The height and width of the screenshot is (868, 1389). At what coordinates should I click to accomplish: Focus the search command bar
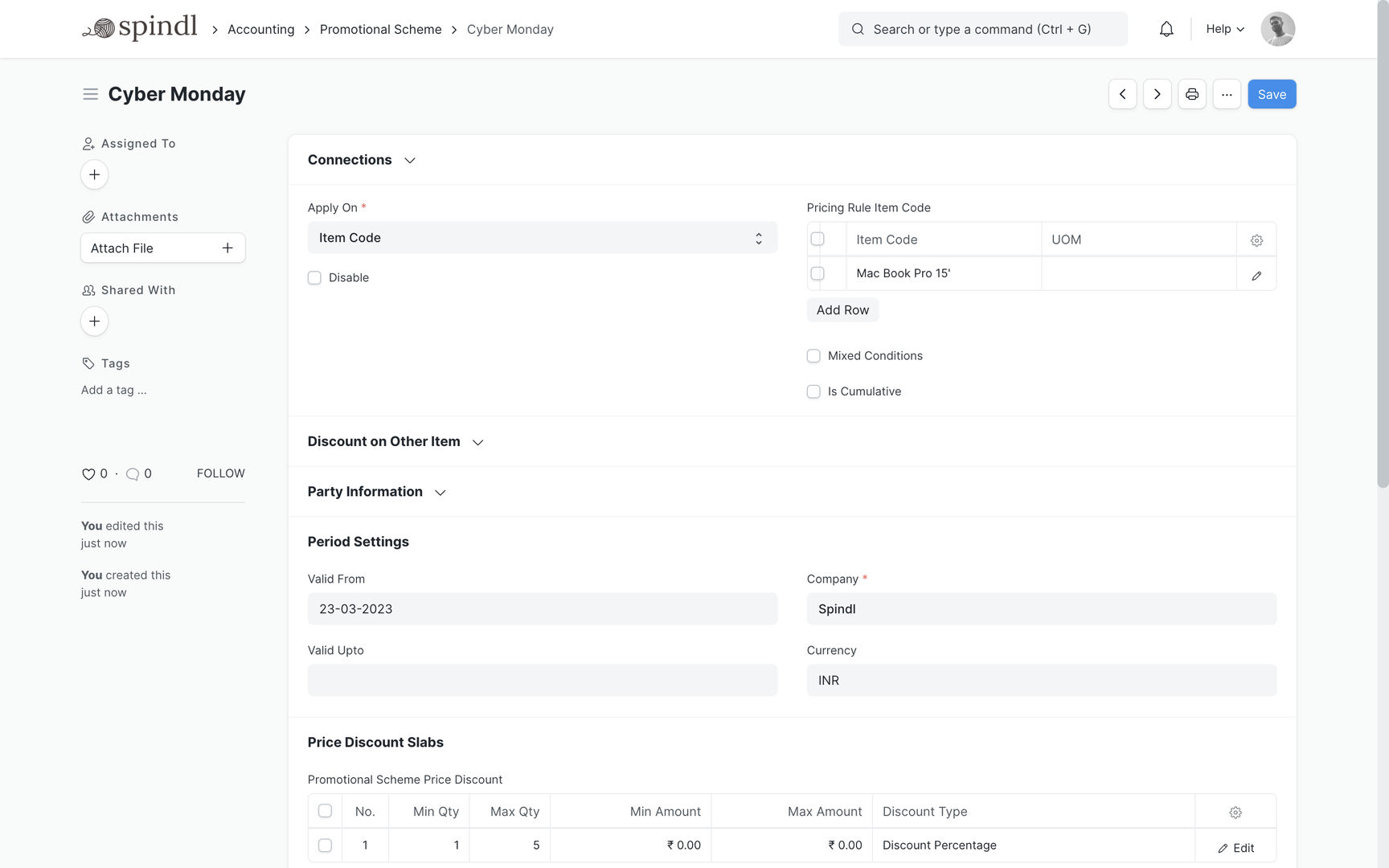pyautogui.click(x=983, y=29)
